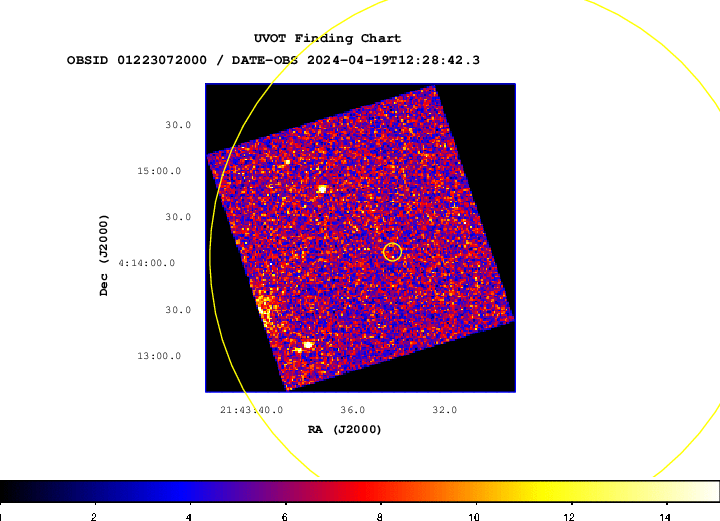720x521 pixels.
Task: Click the colorbar tick label 2
Action: (x=94, y=517)
